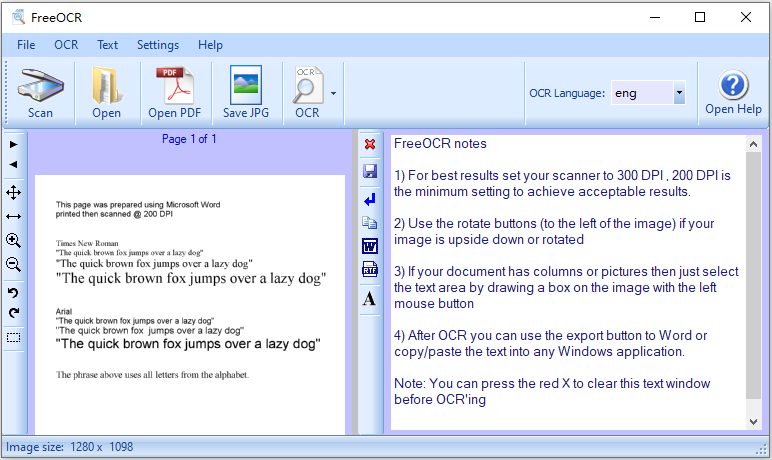The height and width of the screenshot is (460, 772).
Task: Click the eng language field
Action: click(x=642, y=93)
